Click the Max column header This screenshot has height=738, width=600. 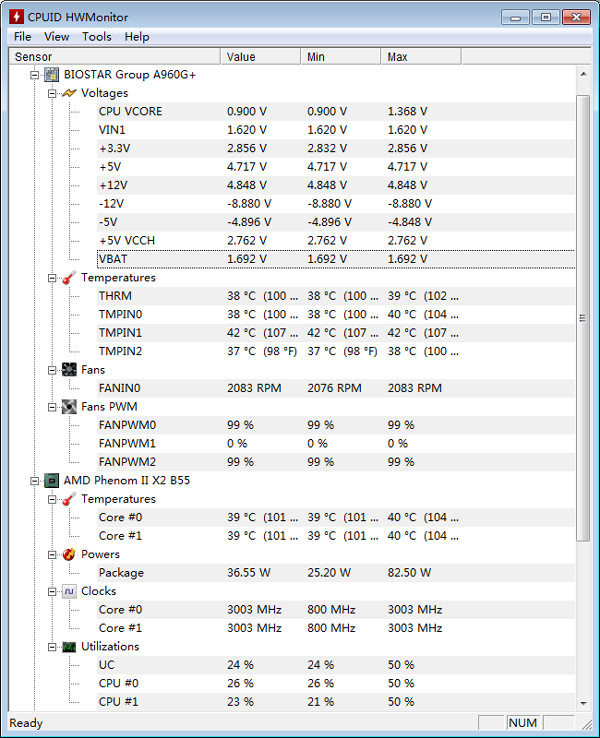(x=421, y=56)
